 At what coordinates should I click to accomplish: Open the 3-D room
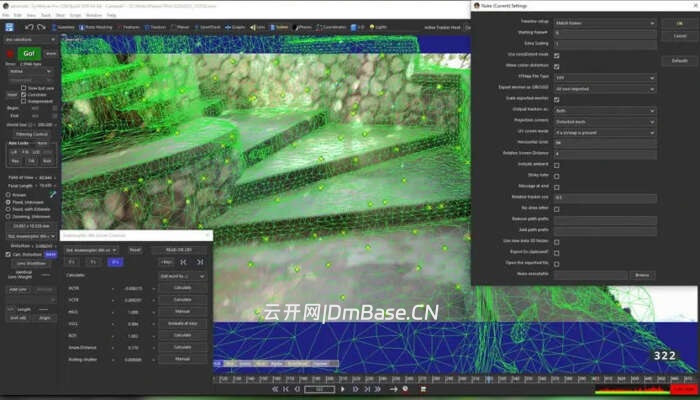[x=358, y=27]
